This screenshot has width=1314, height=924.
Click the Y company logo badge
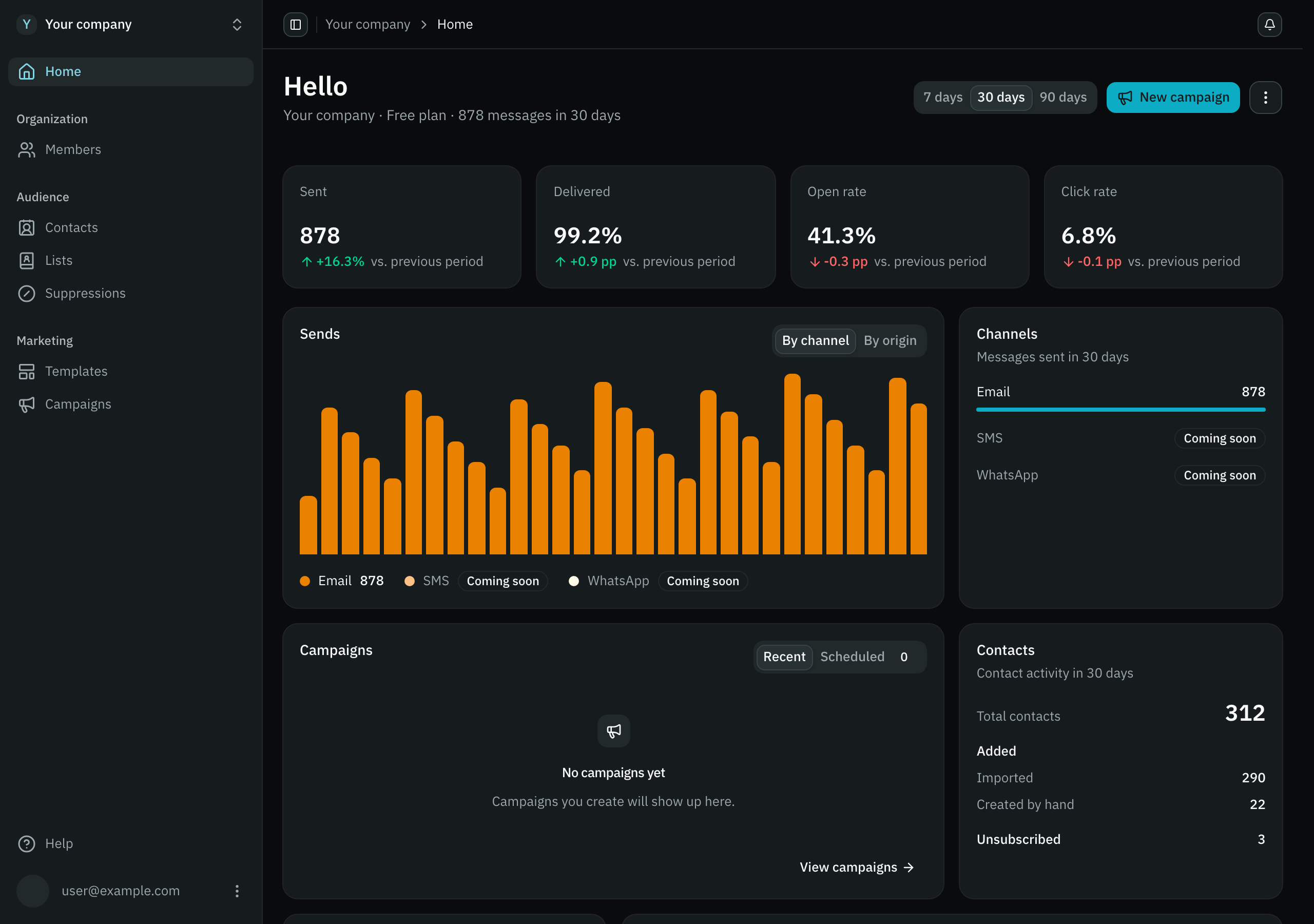click(26, 24)
